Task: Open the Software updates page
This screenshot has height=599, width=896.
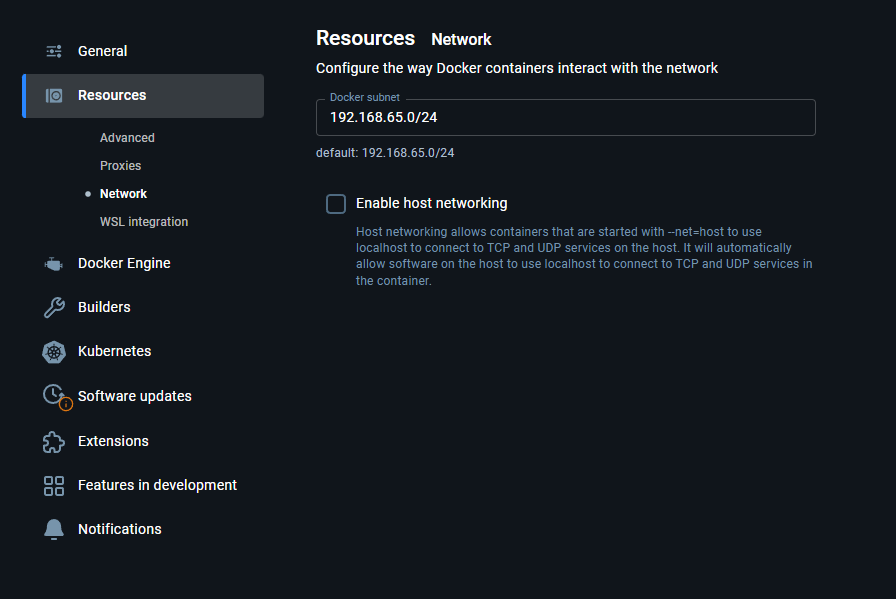Action: 134,396
